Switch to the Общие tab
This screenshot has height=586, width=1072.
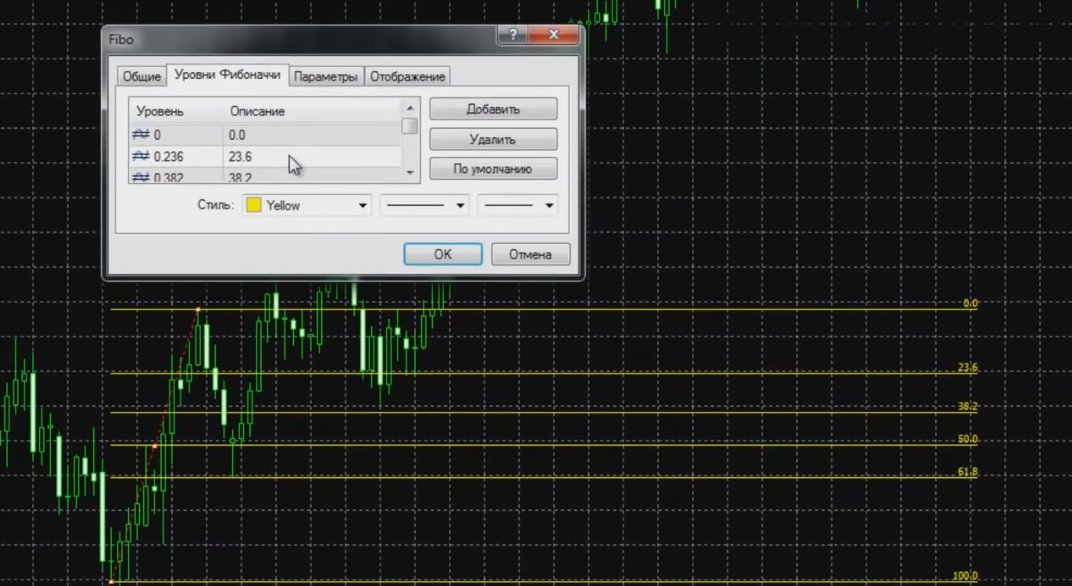(142, 77)
